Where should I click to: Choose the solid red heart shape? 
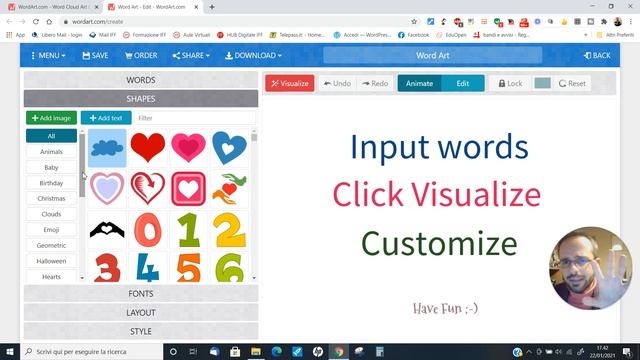click(148, 148)
